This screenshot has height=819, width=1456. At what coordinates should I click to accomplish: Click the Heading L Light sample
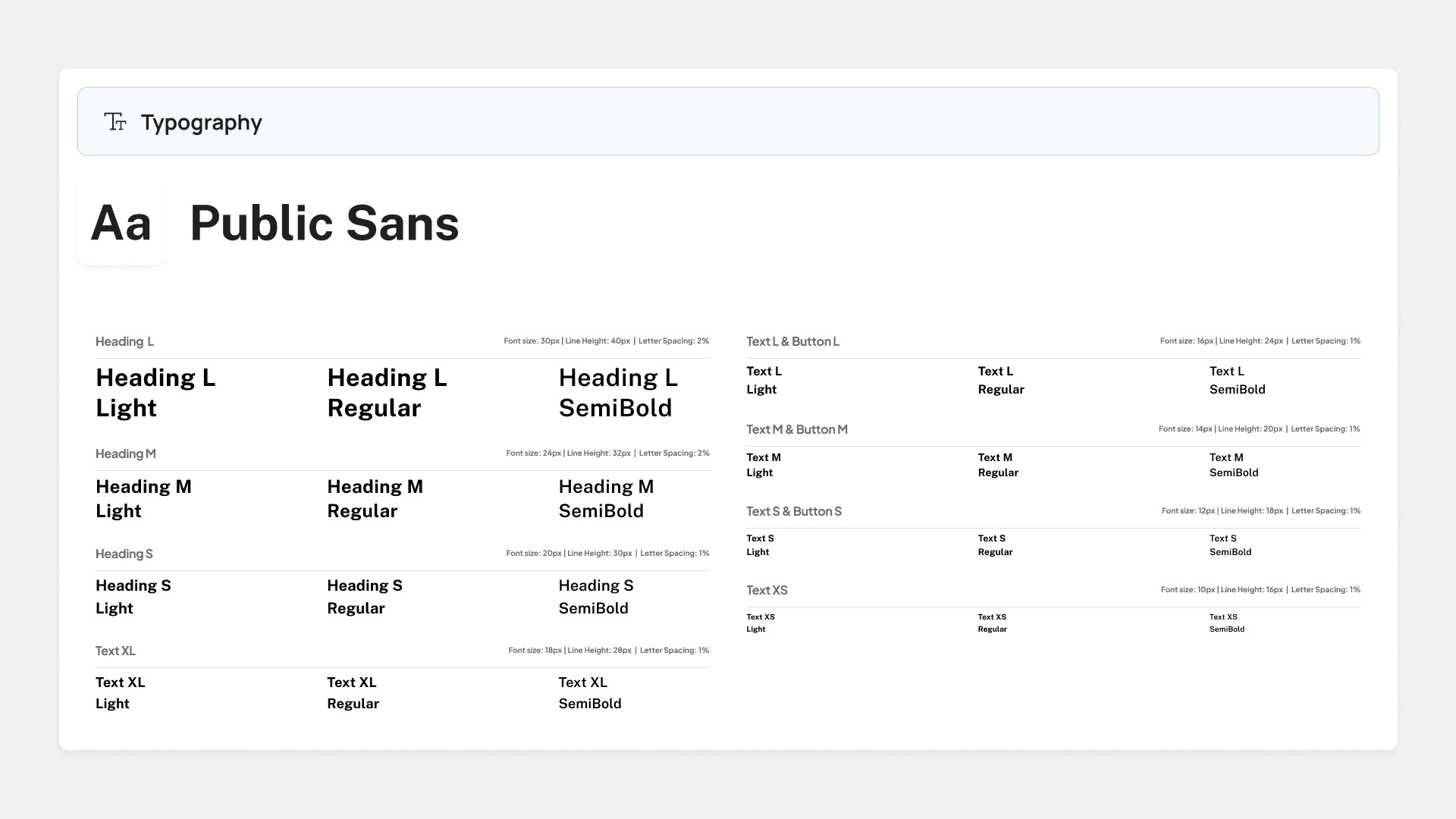(155, 393)
